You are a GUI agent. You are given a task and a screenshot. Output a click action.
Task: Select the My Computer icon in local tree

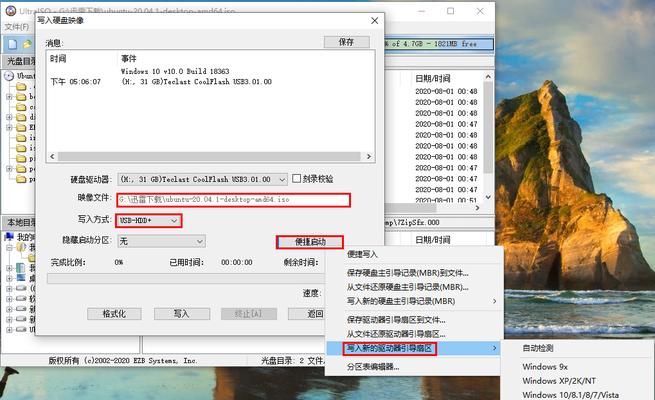[9, 237]
